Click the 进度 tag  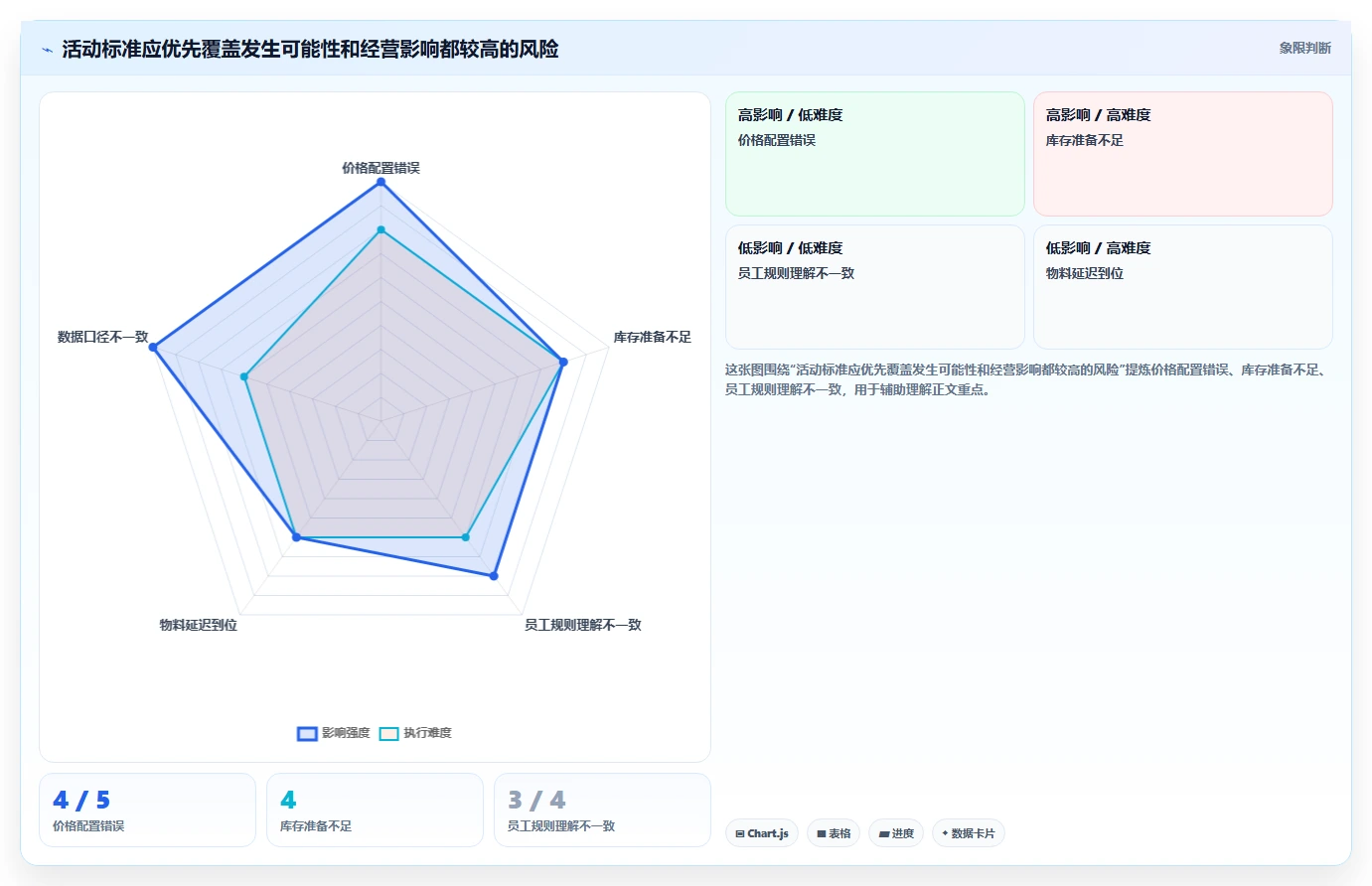(896, 833)
